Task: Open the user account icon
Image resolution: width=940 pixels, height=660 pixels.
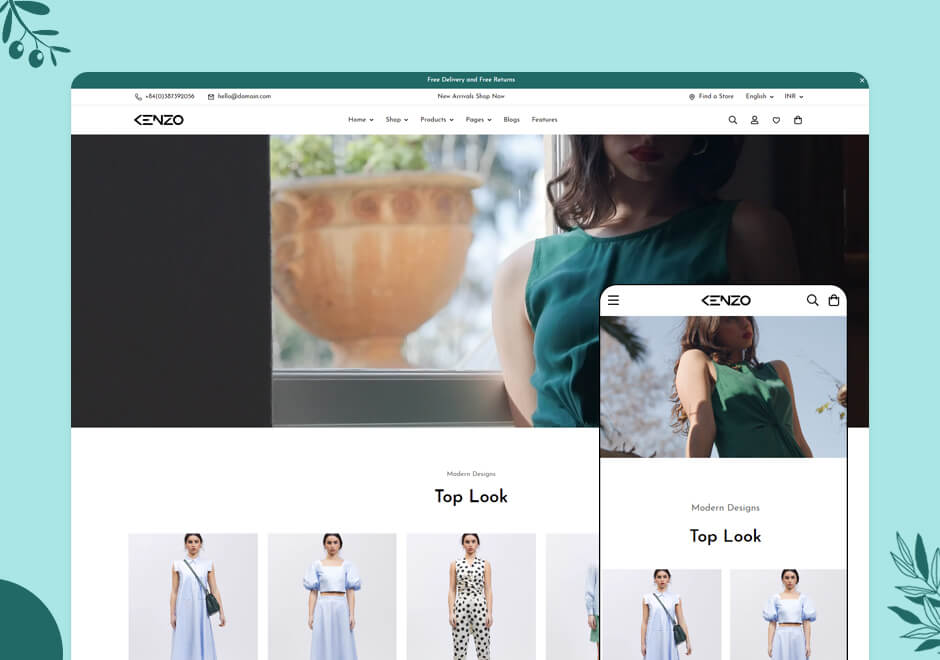Action: [x=755, y=120]
